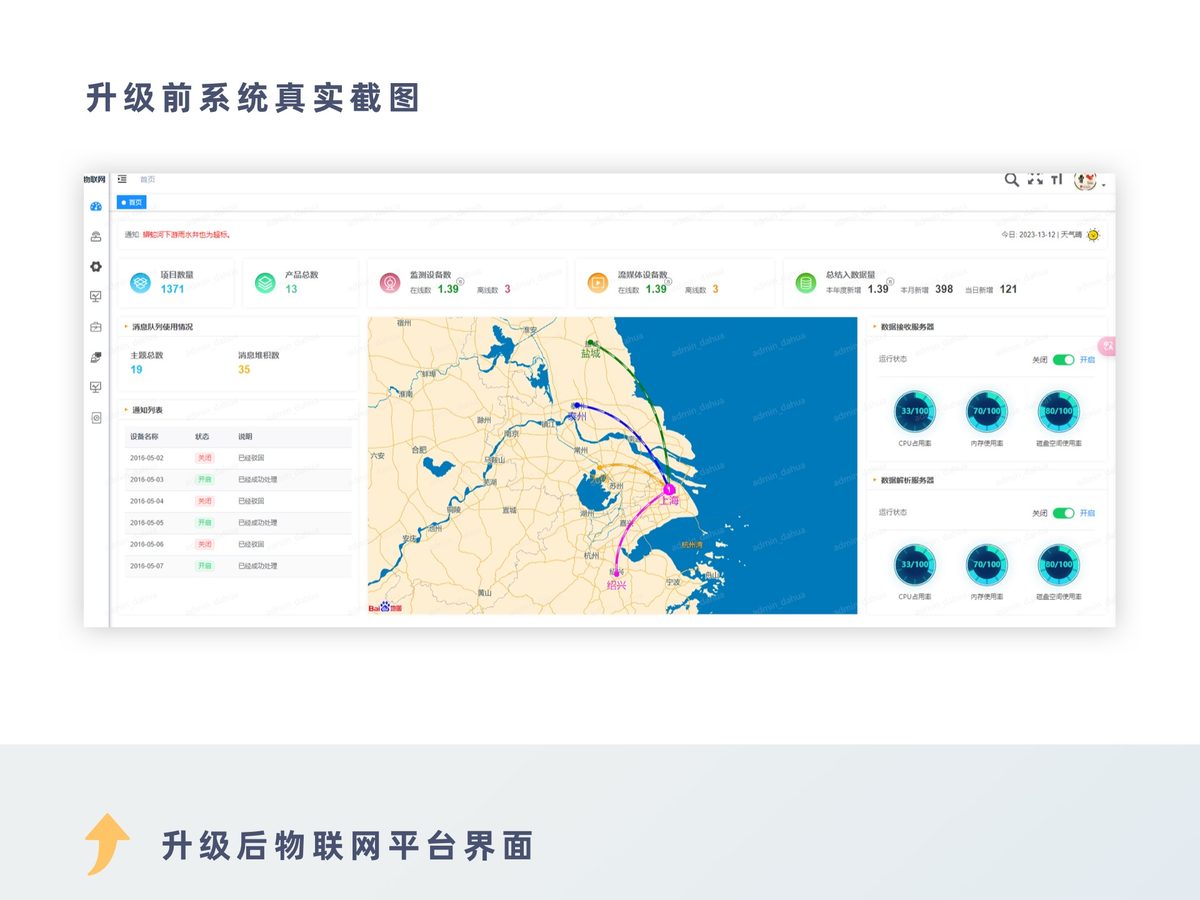The width and height of the screenshot is (1200, 900).
Task: Click the 开启 status tag for 2016-05-05
Action: point(204,523)
